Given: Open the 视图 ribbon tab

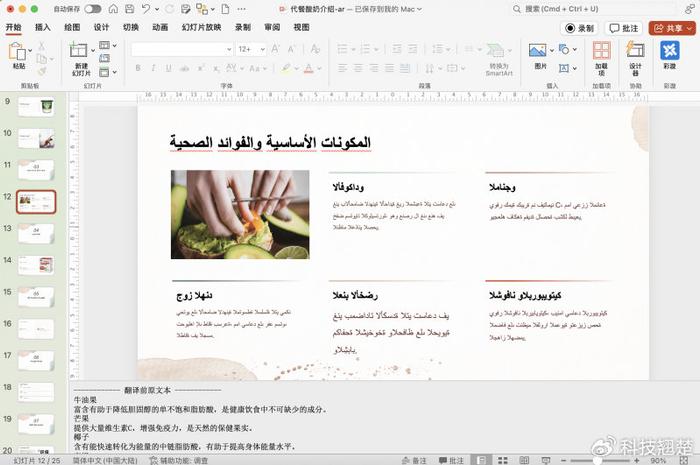Looking at the screenshot, I should pyautogui.click(x=301, y=27).
